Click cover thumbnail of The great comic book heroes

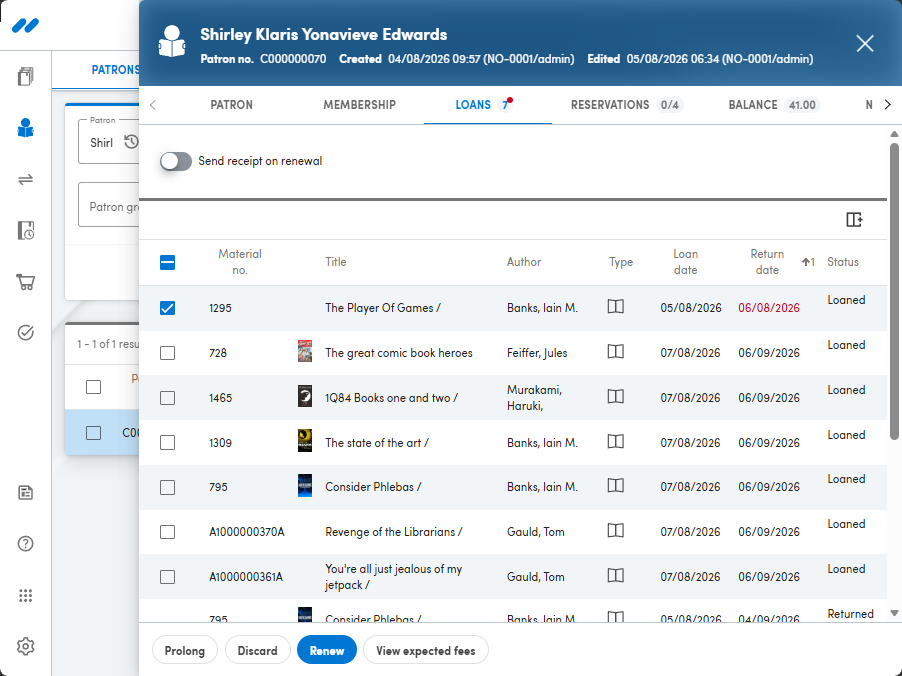305,351
